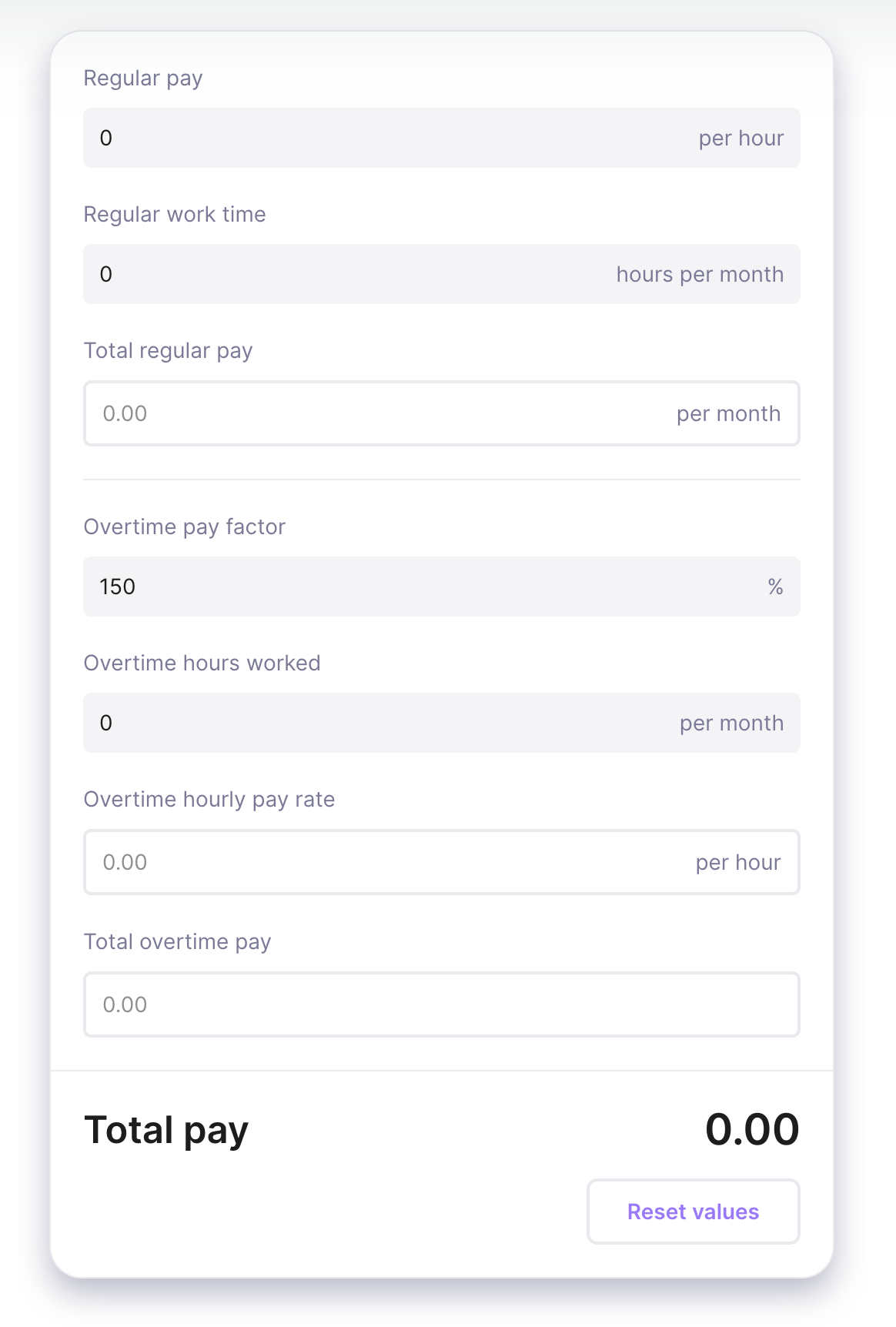Click the Overtime hours worked label
This screenshot has height=1327, width=896.
click(x=202, y=663)
